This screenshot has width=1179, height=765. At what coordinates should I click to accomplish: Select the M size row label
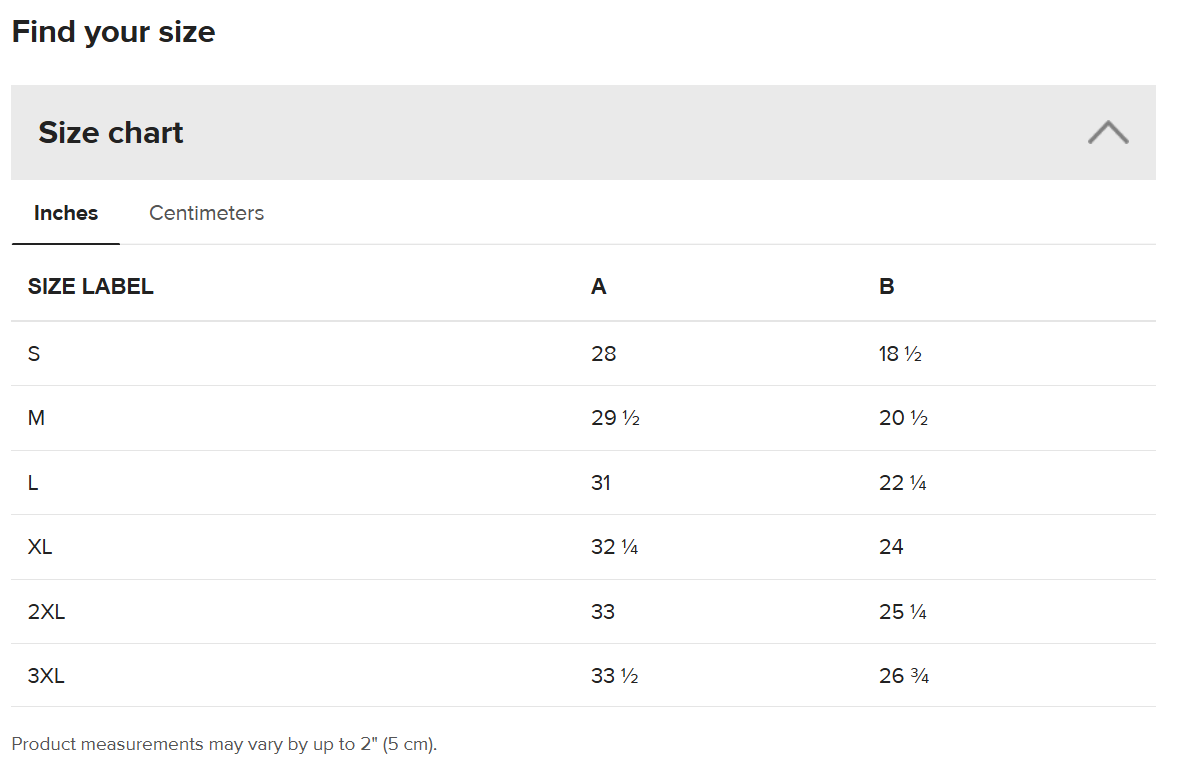coord(36,417)
